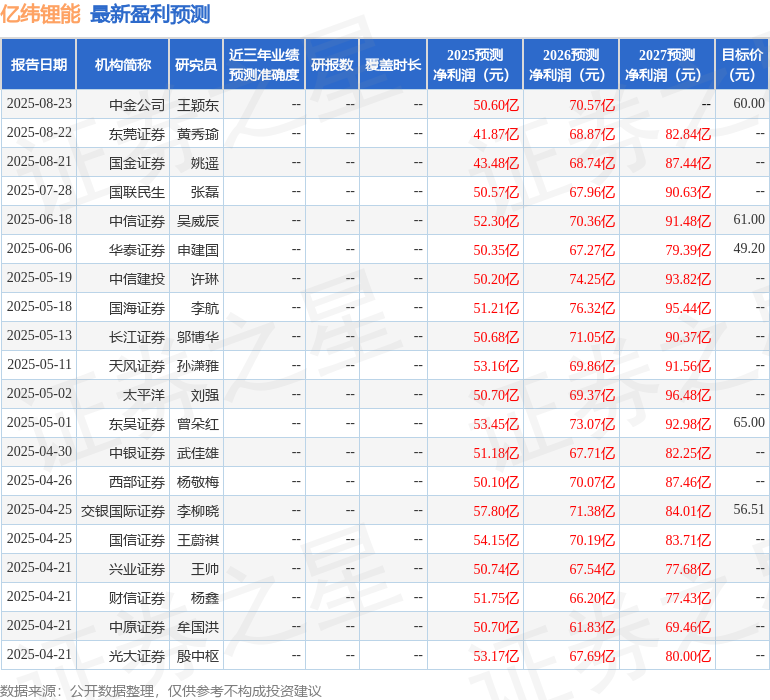
Task: Click the 2026预测净利润 column header
Action: (571, 65)
